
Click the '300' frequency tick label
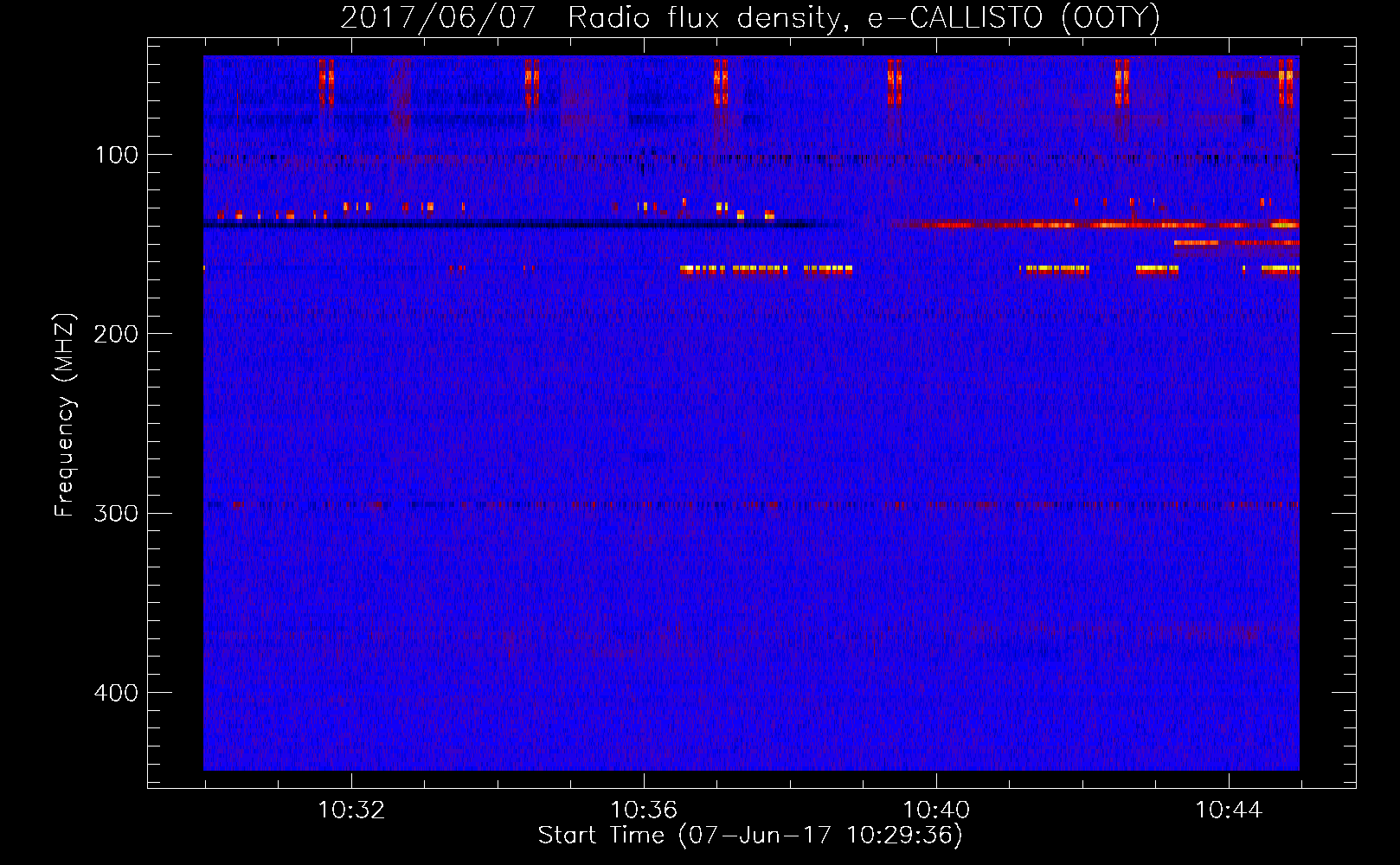click(x=116, y=513)
